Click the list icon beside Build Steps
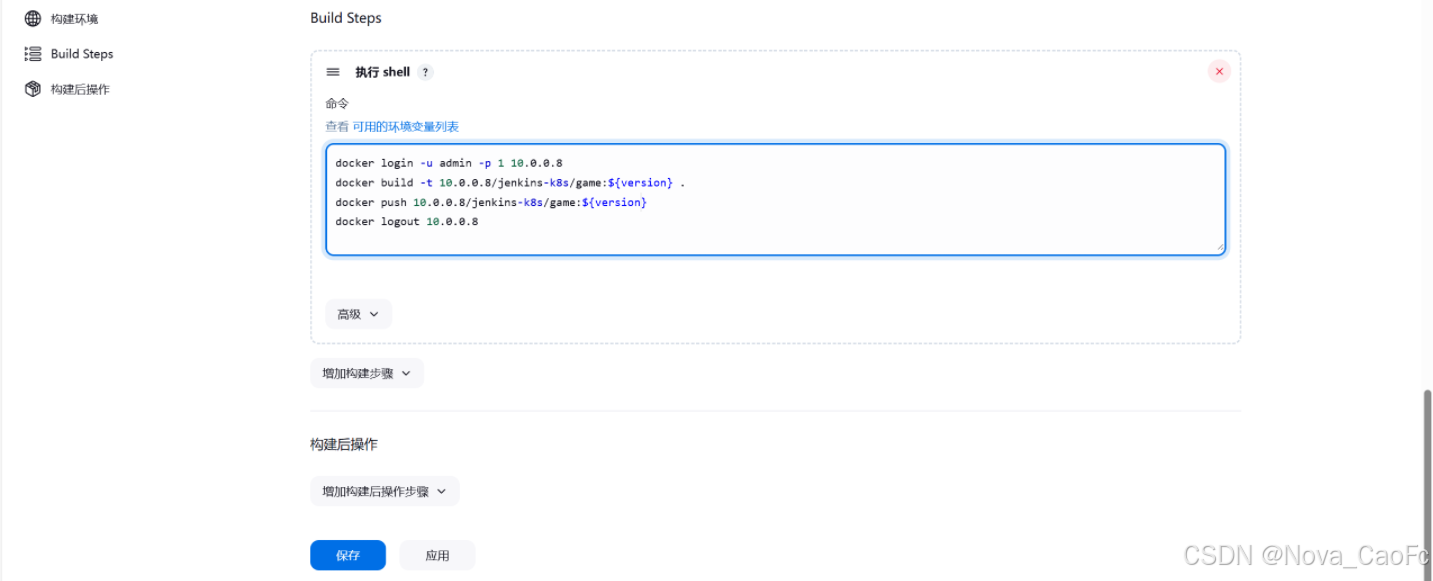 tap(33, 54)
